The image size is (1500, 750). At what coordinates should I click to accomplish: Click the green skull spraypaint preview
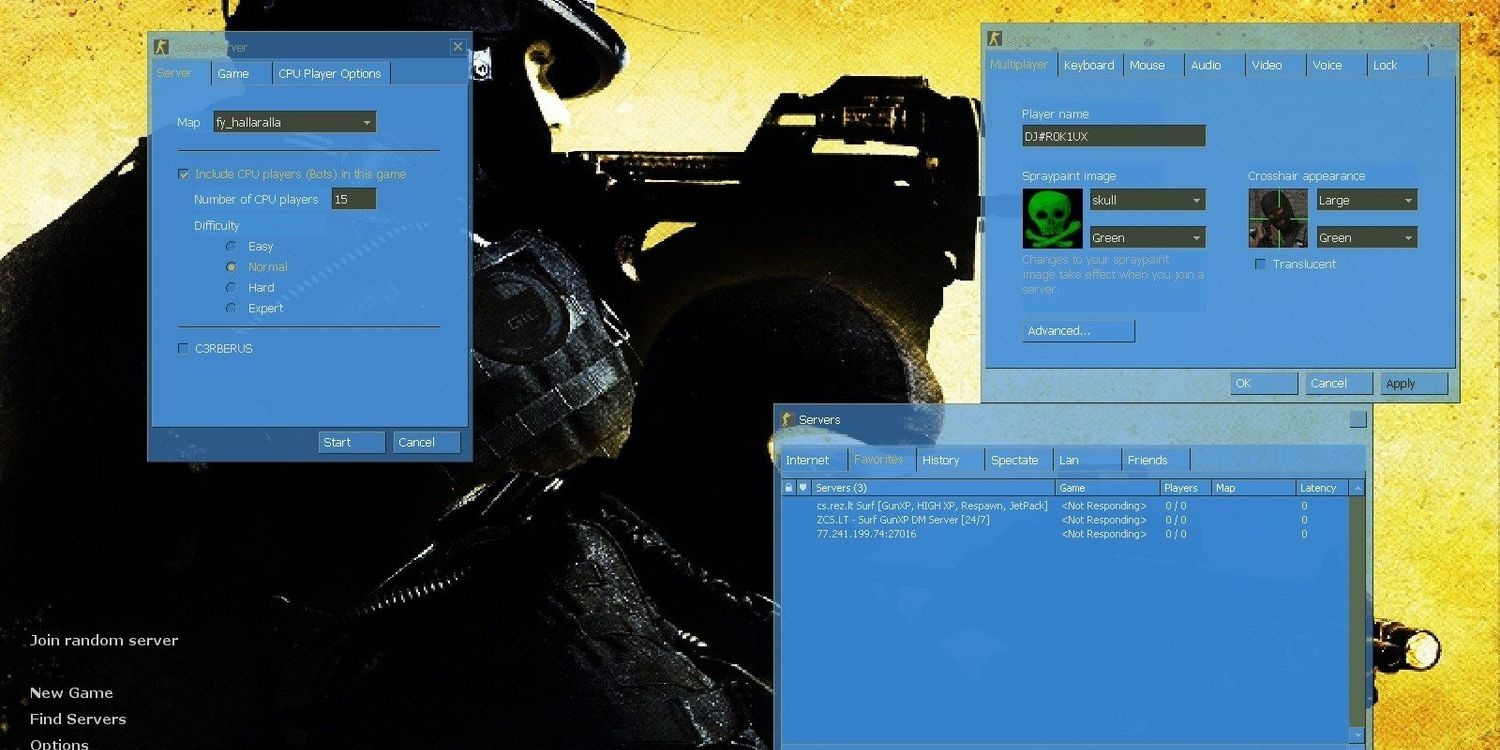coord(1052,218)
